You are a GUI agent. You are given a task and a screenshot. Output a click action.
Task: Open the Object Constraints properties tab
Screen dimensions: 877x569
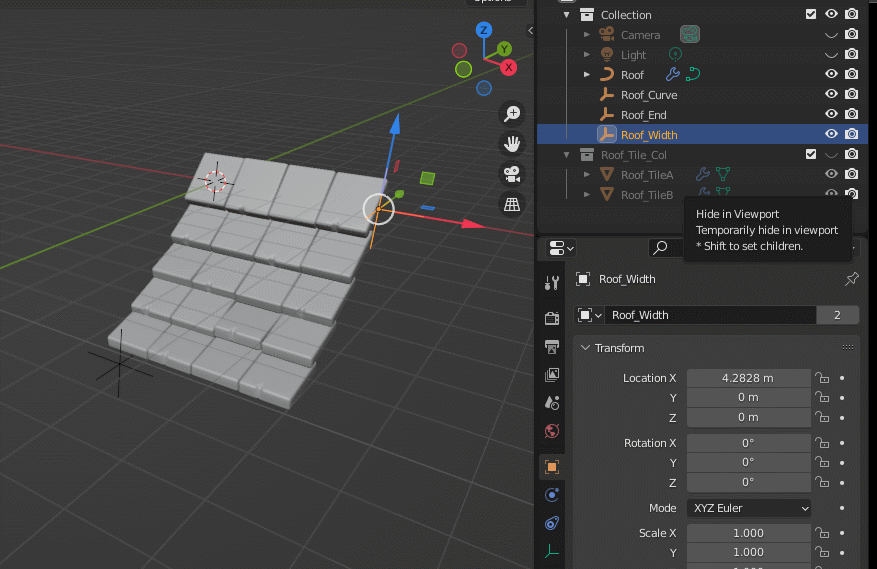coord(552,523)
